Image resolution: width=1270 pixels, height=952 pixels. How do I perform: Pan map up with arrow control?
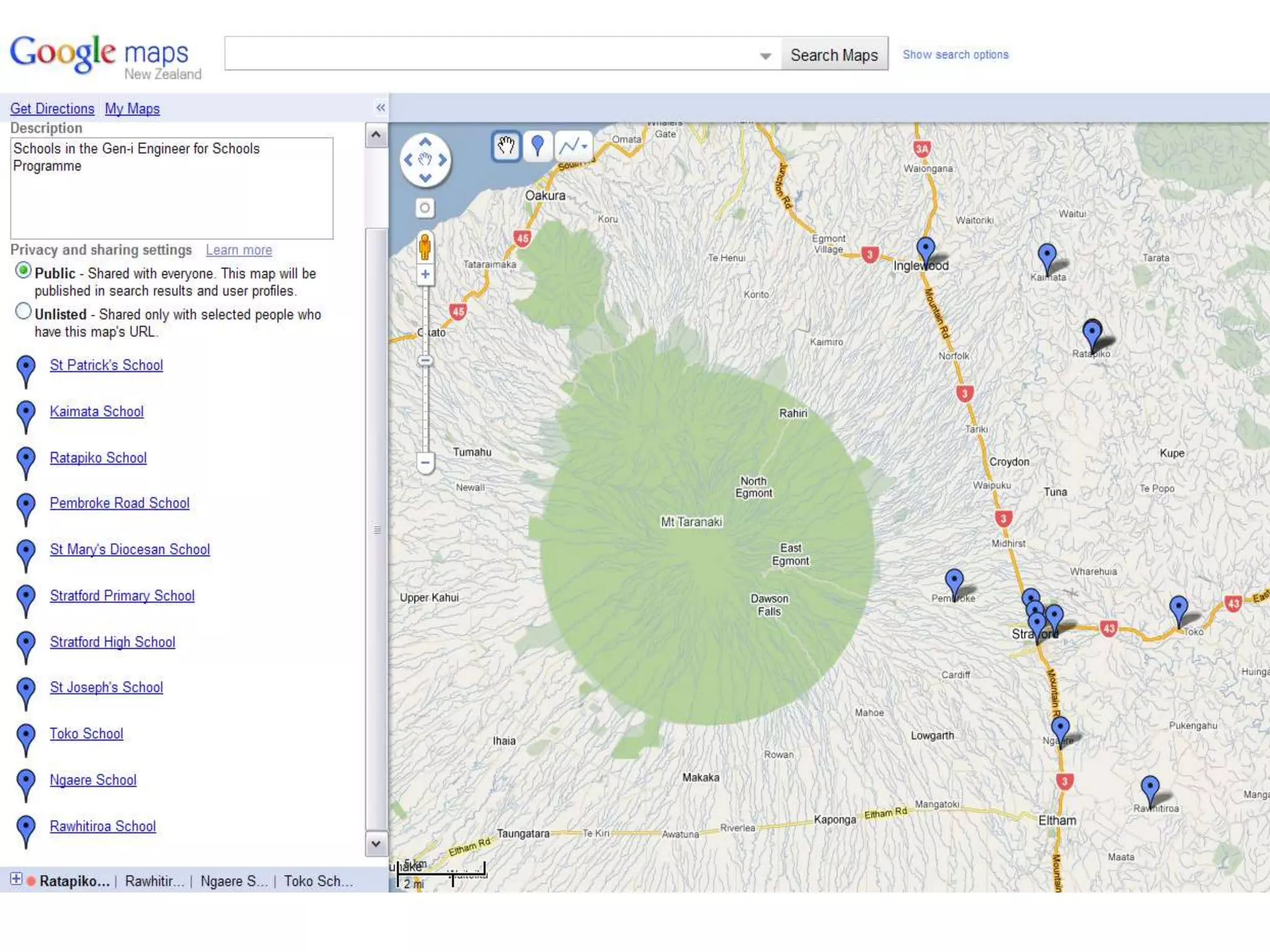(x=425, y=142)
